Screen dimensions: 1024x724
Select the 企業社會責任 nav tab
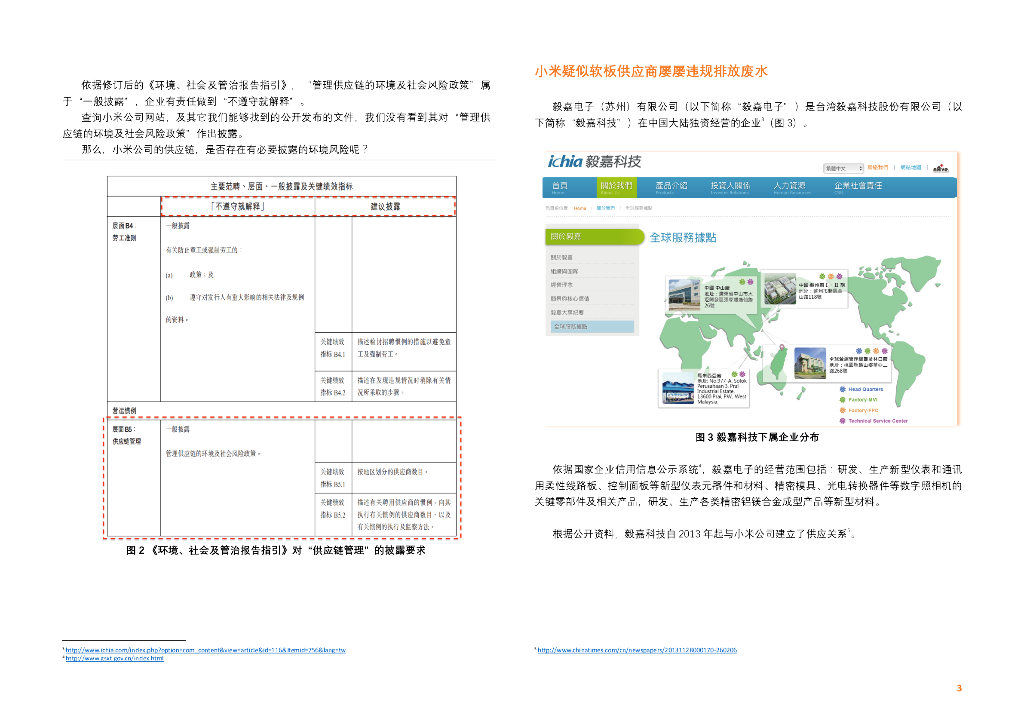click(x=857, y=187)
